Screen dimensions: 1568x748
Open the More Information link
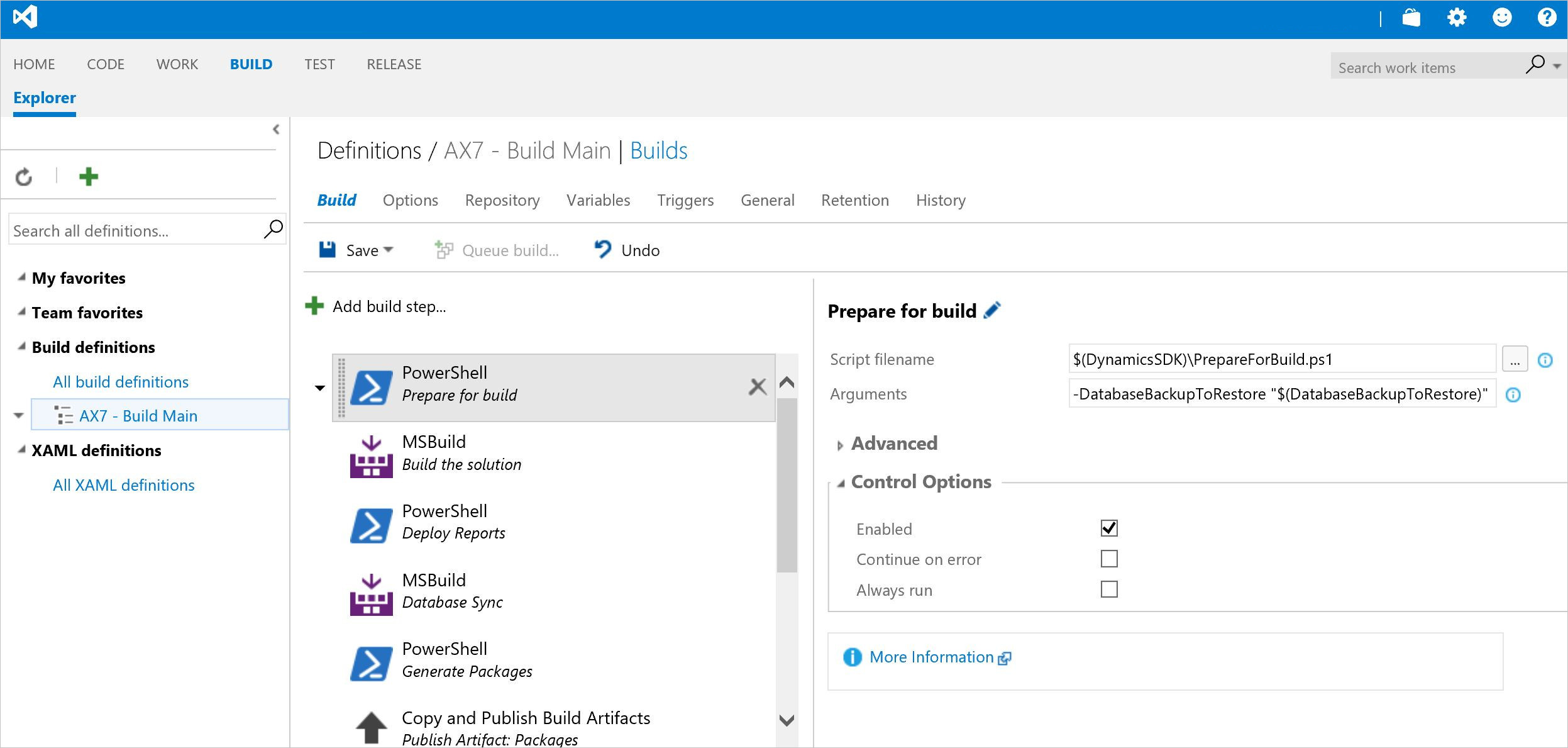[931, 657]
